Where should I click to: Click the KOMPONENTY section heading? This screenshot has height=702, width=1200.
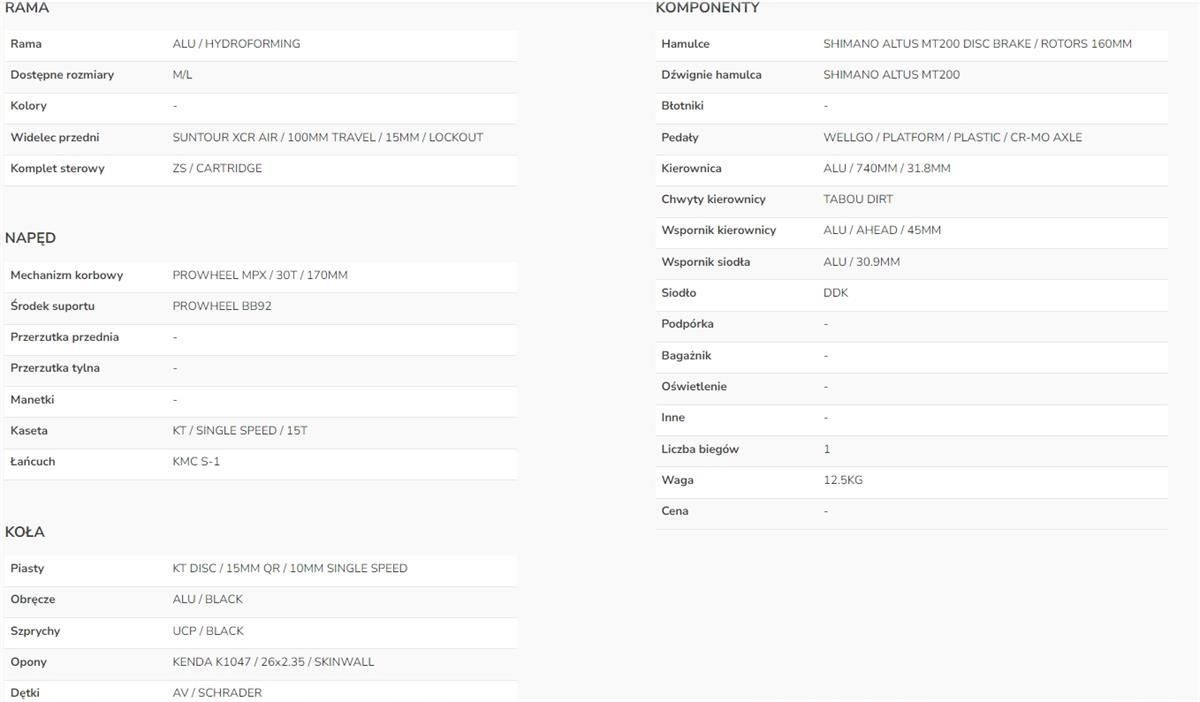(x=708, y=8)
